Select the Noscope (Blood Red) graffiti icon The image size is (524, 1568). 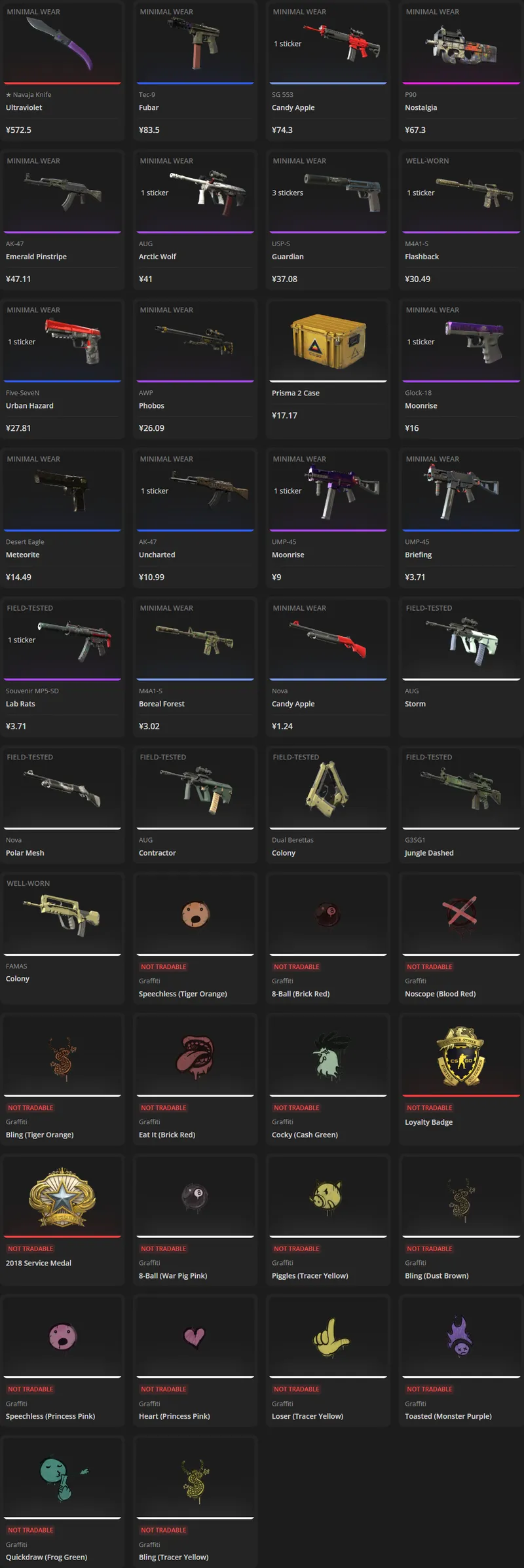click(460, 912)
